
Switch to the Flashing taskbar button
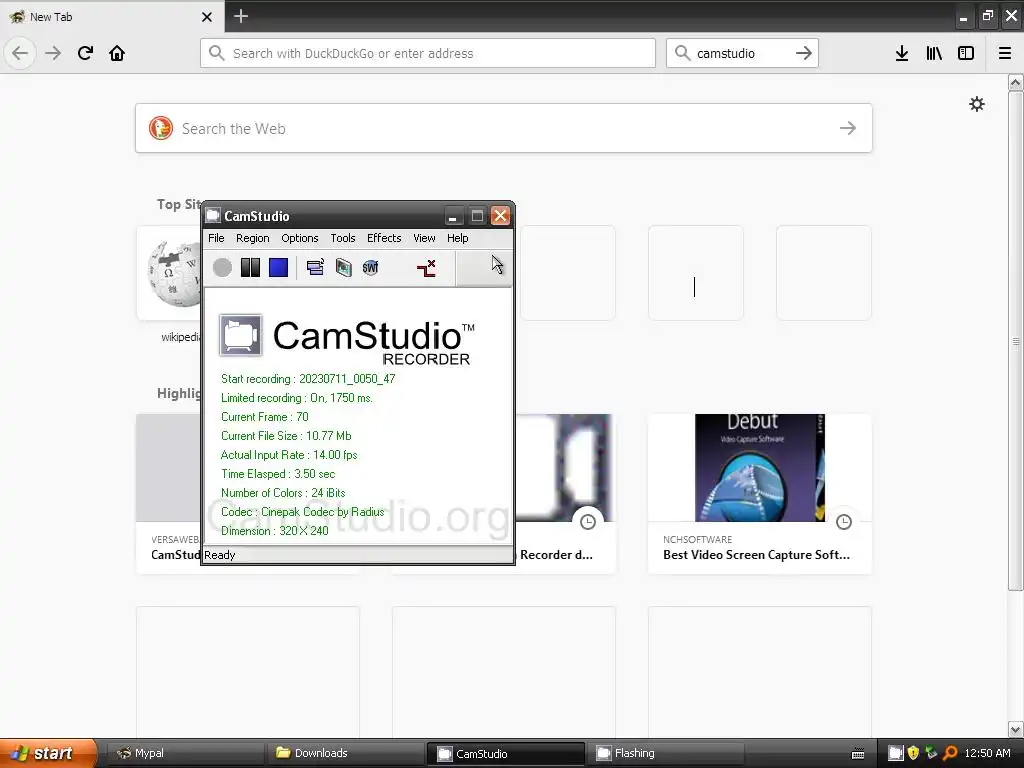pos(666,753)
